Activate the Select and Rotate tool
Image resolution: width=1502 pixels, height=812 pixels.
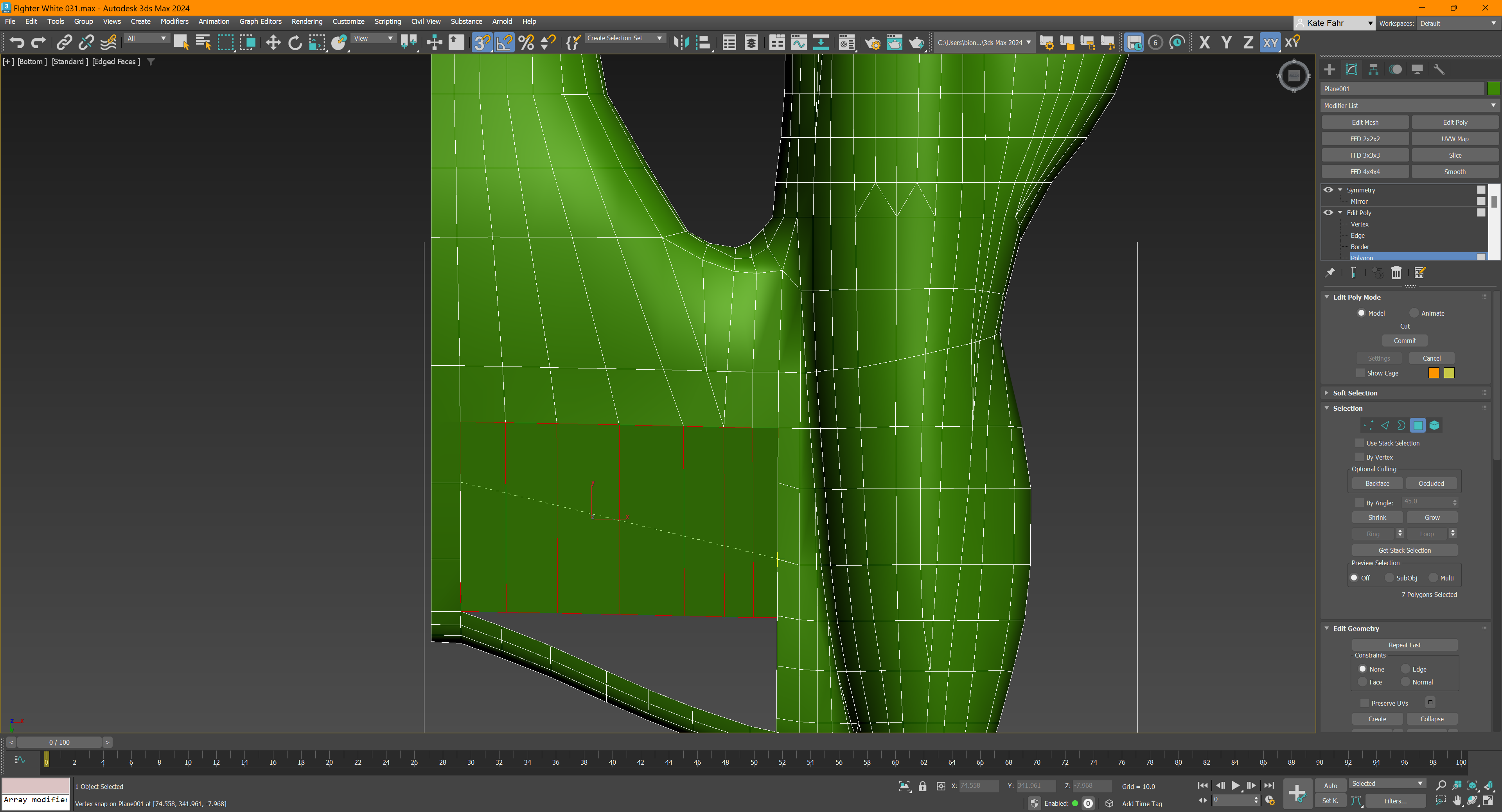coord(295,42)
